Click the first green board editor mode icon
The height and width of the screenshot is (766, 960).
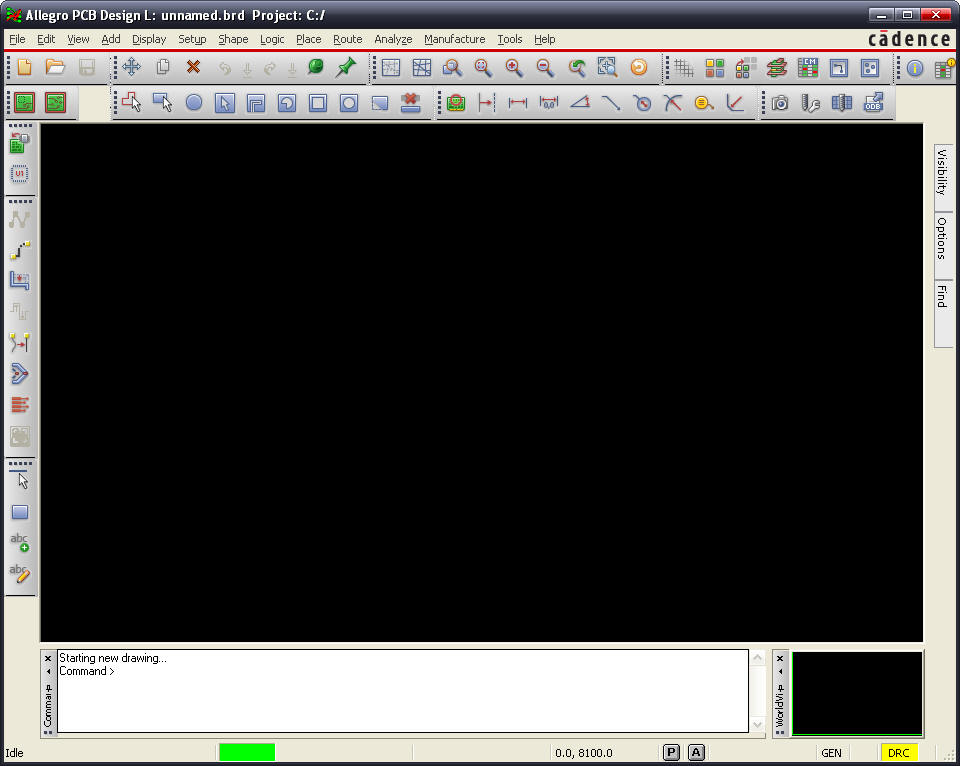click(x=24, y=103)
